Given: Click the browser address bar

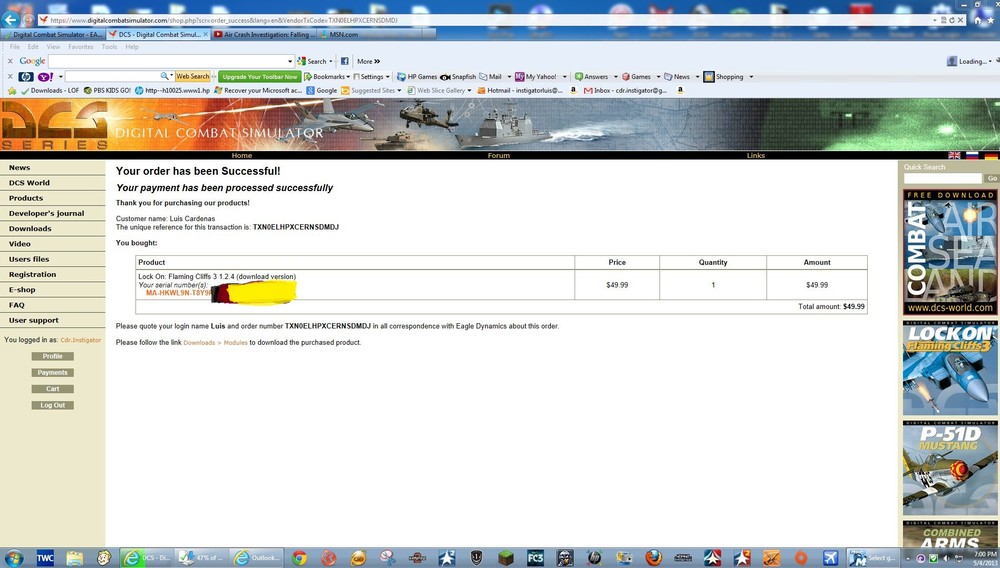Looking at the screenshot, I should tap(485, 20).
